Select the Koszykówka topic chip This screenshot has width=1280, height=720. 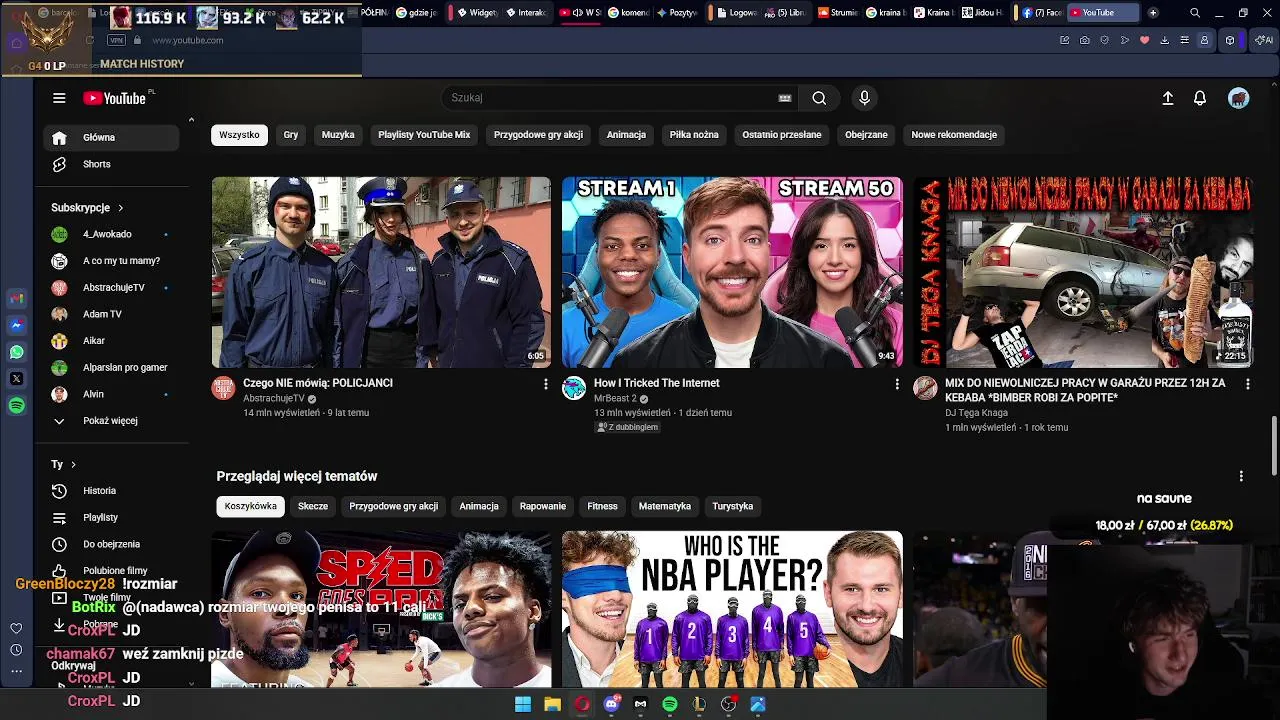(x=251, y=506)
